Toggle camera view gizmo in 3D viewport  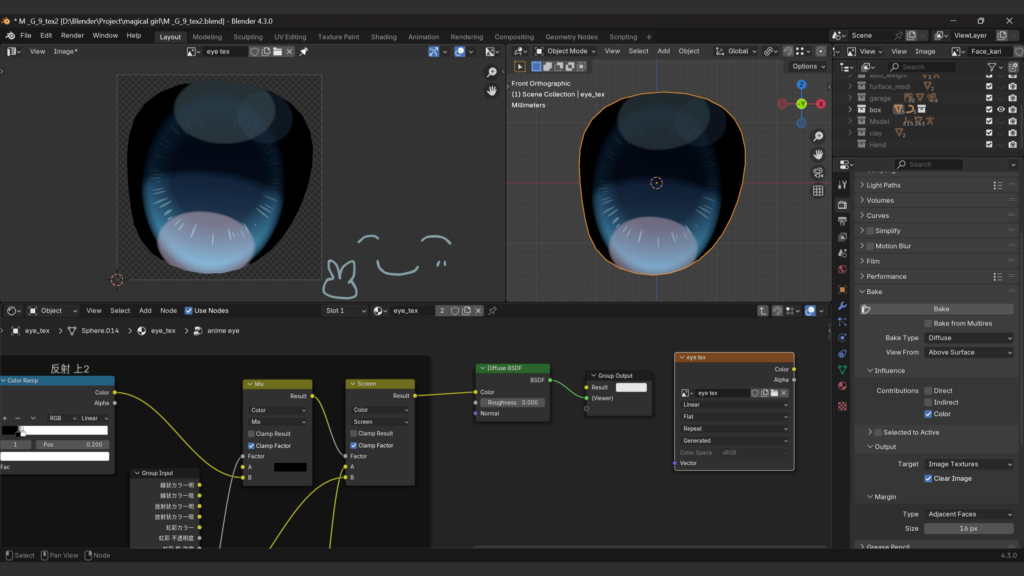[818, 172]
